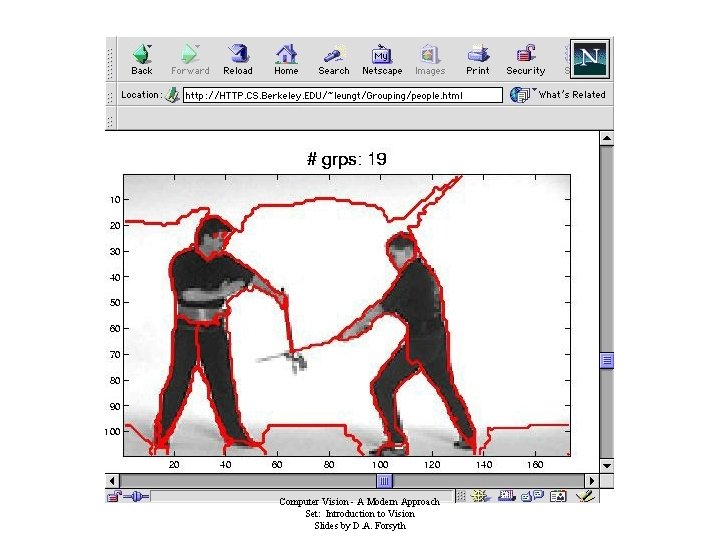Click the horizontal scrollbar left arrow

tap(112, 481)
